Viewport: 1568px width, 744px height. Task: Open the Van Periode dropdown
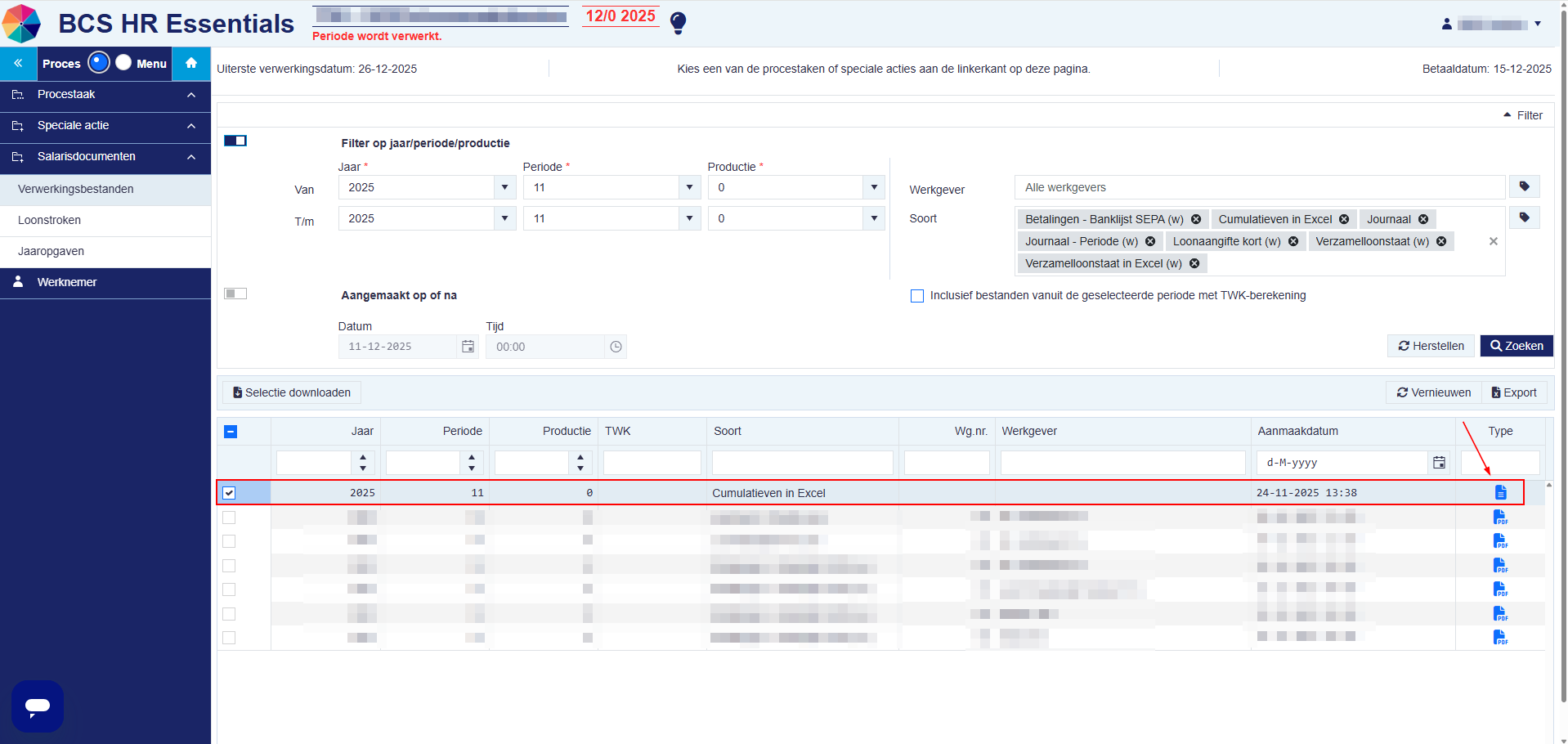689,187
